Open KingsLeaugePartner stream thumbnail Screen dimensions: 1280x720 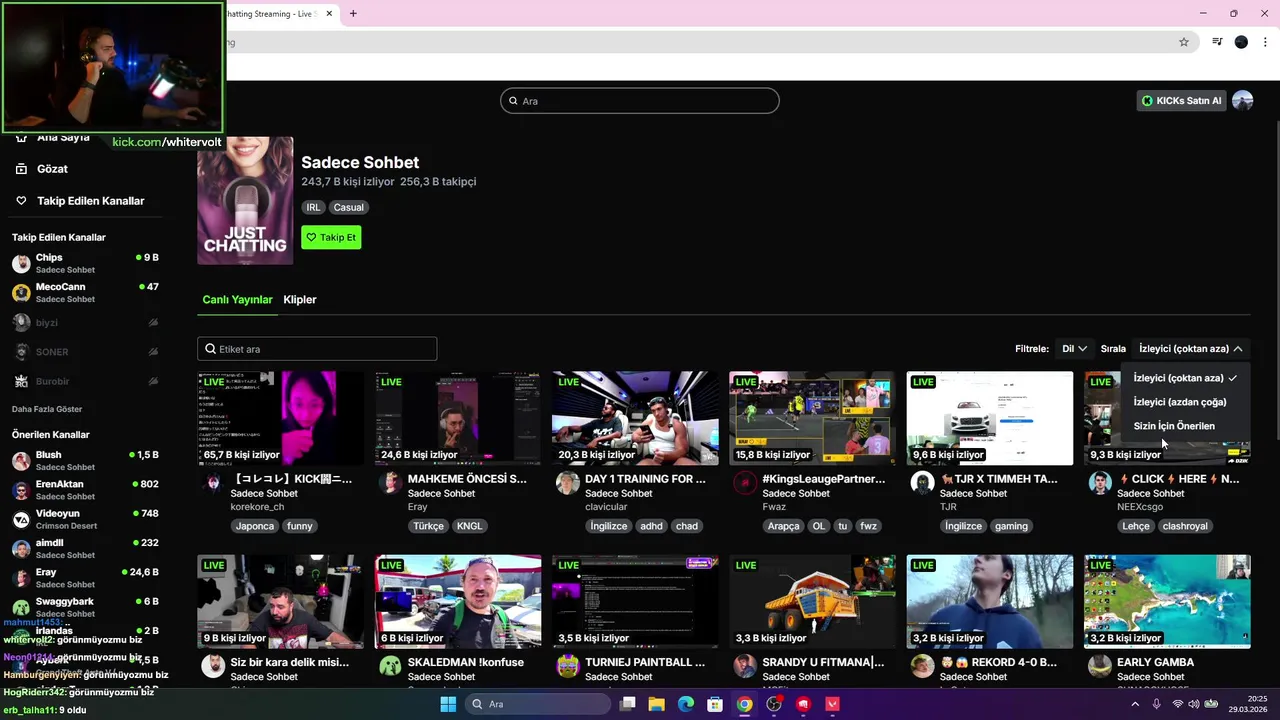click(x=812, y=418)
